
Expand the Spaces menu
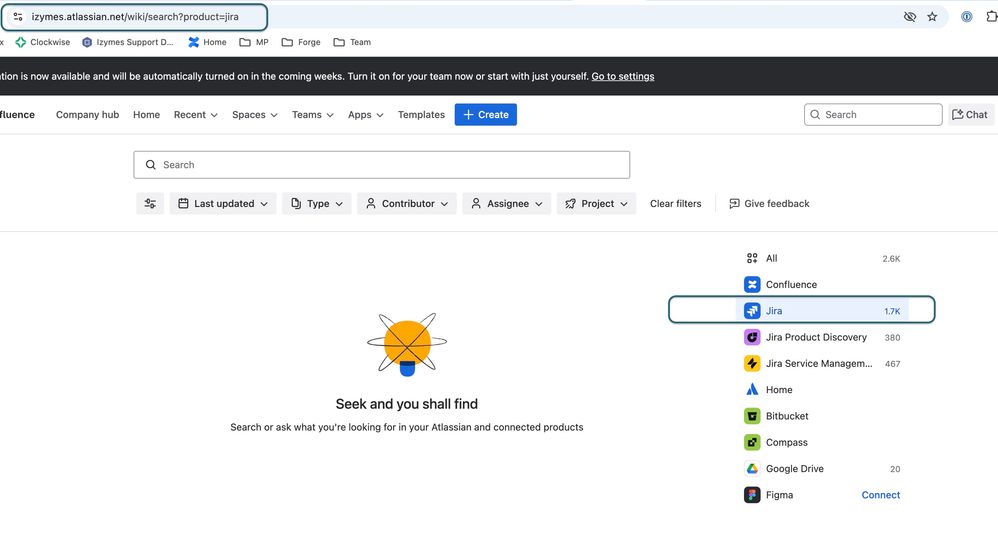[x=255, y=115]
